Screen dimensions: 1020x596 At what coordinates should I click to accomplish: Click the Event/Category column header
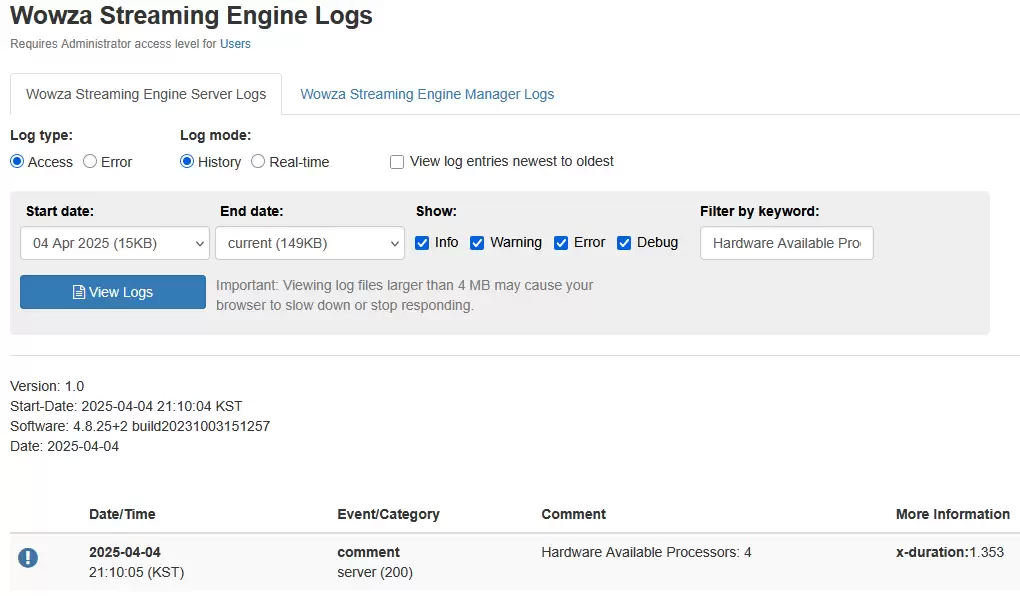point(388,514)
